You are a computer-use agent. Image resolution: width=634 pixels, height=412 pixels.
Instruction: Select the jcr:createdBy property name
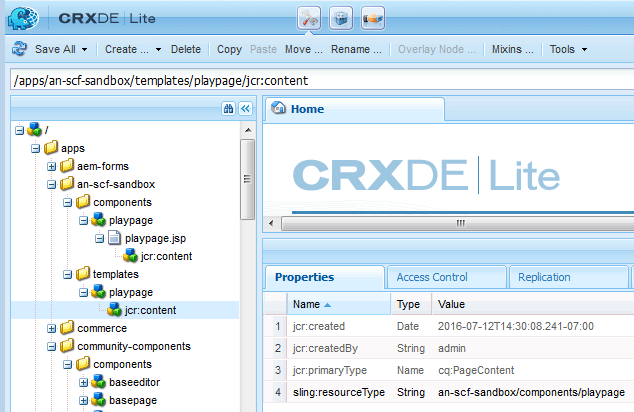[325, 348]
